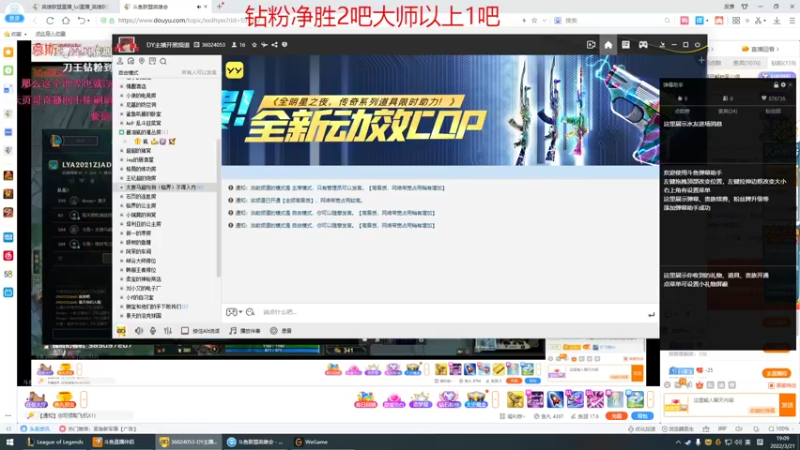Click the music note accompaniment button
This screenshot has width=800, height=450.
pos(245,331)
